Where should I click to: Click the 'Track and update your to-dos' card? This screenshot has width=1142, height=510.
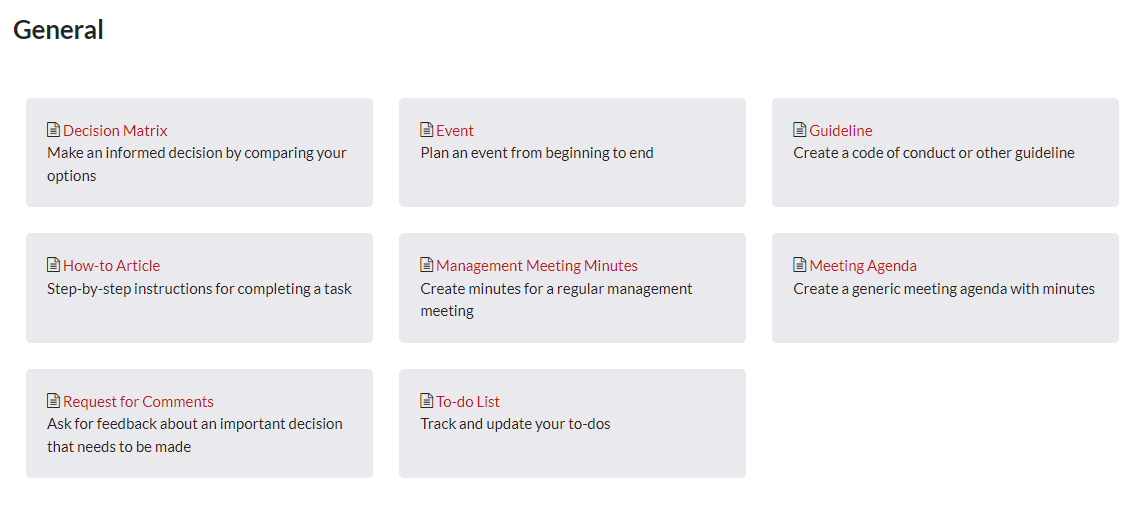point(572,423)
